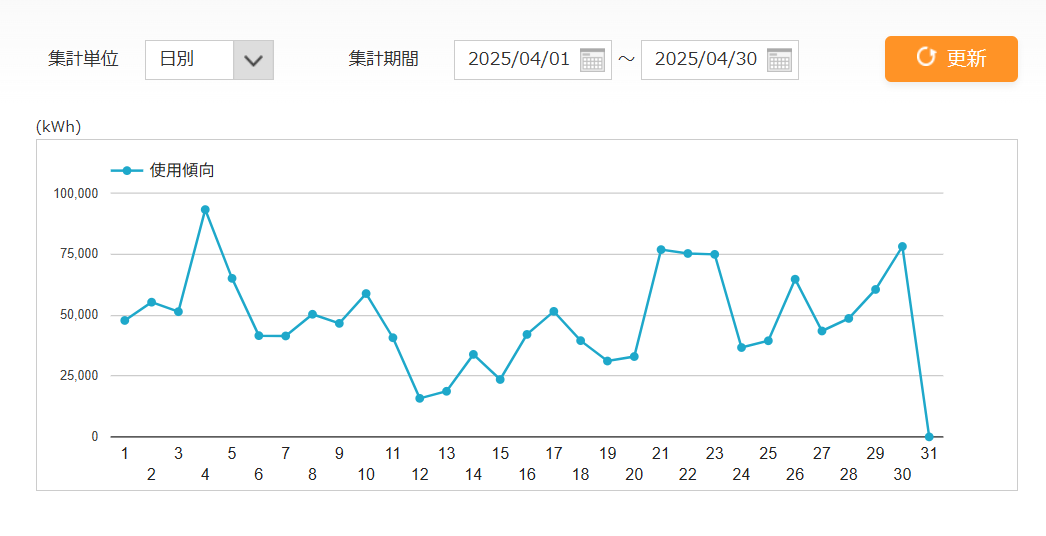Click the data point for day 26
1046x536 pixels.
(795, 279)
